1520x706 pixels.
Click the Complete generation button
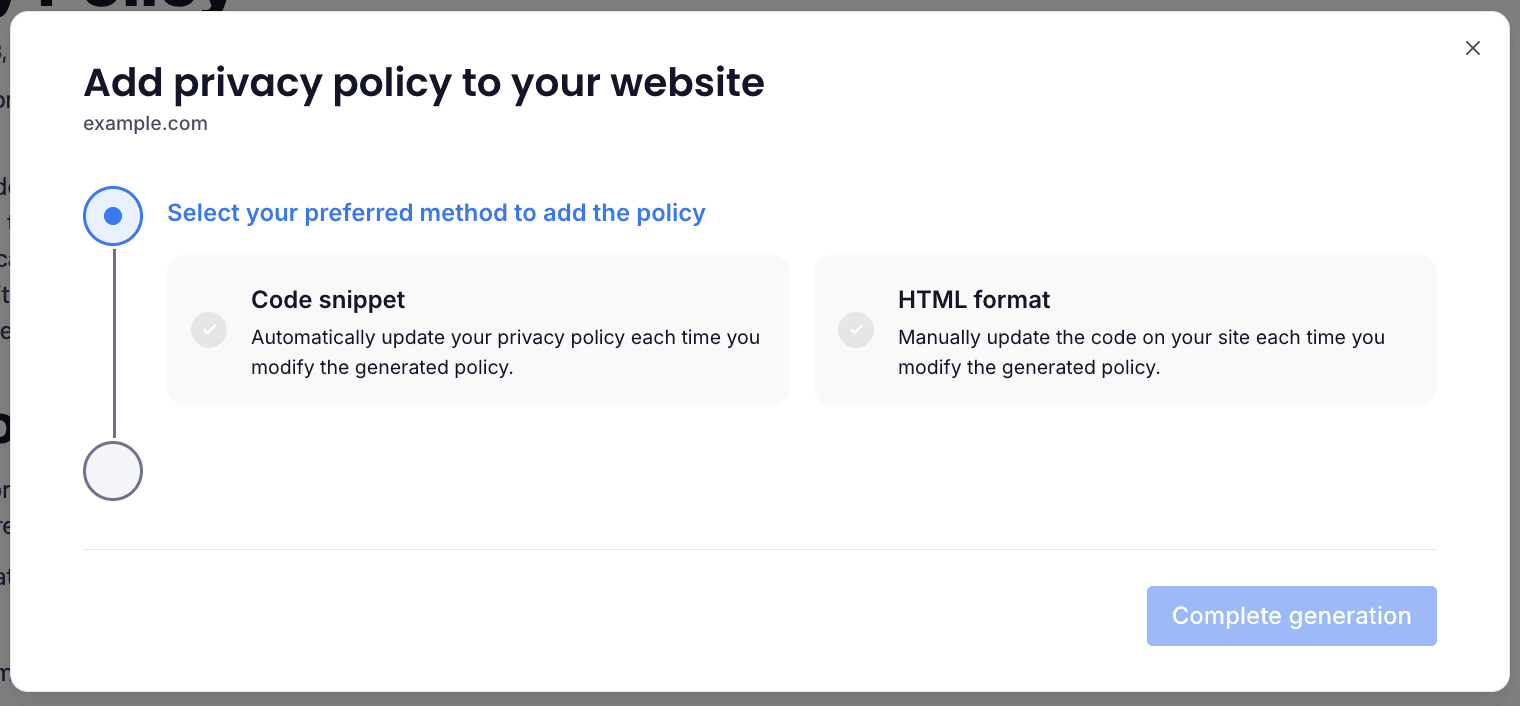[x=1291, y=616]
